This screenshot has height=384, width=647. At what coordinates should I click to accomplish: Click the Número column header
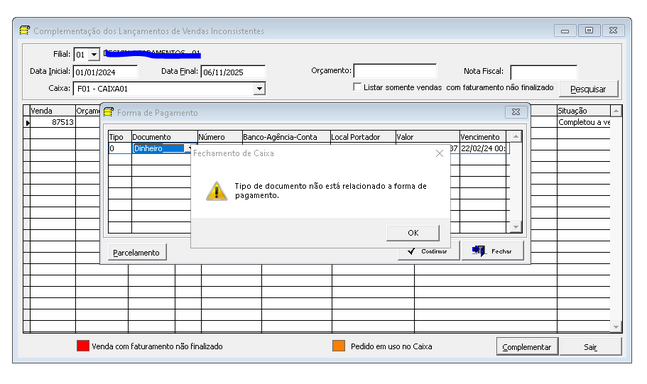(x=220, y=137)
